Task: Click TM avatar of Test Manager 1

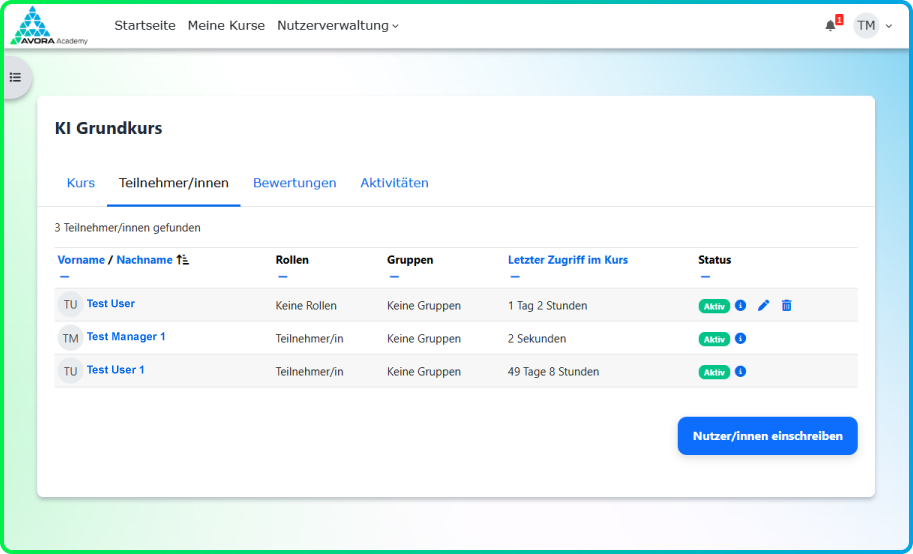Action: tap(70, 338)
